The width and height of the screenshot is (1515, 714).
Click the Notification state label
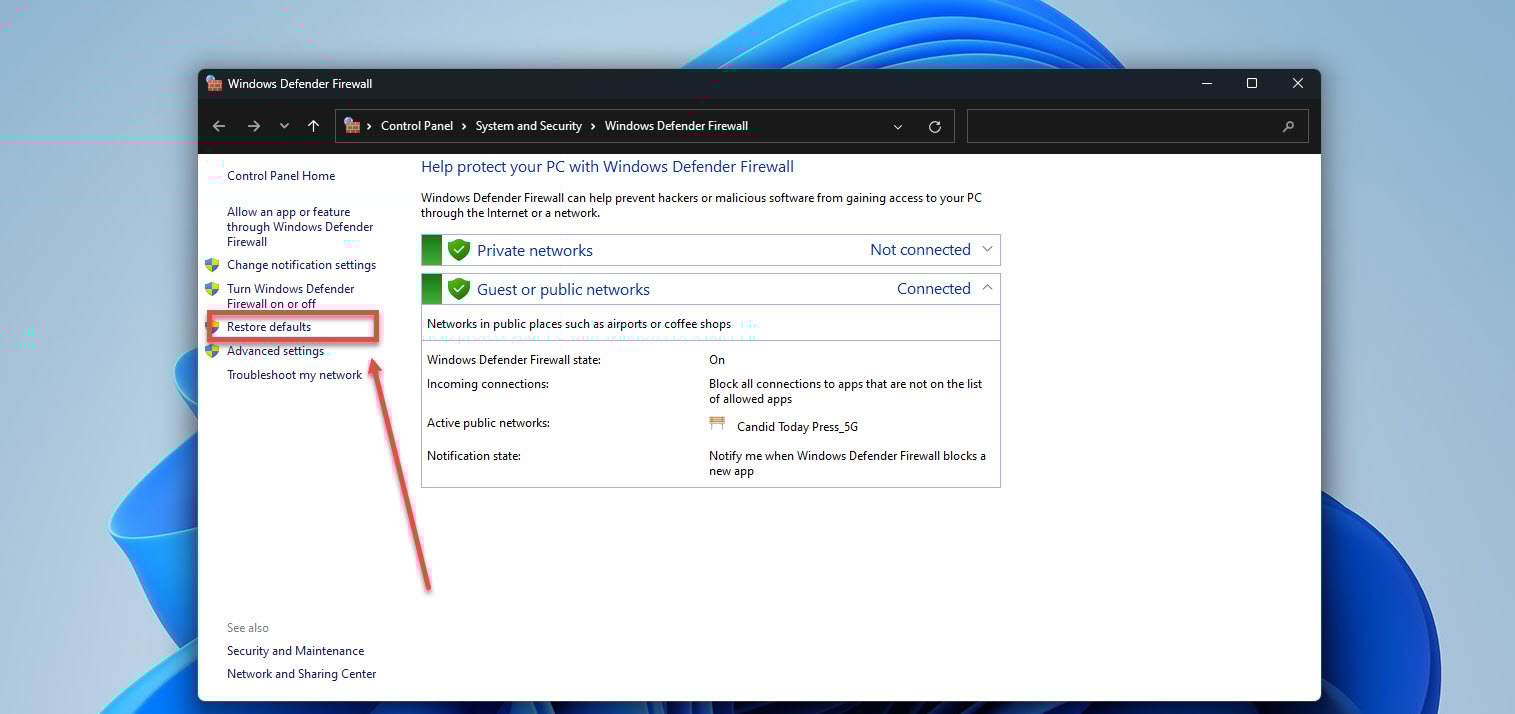click(x=474, y=456)
